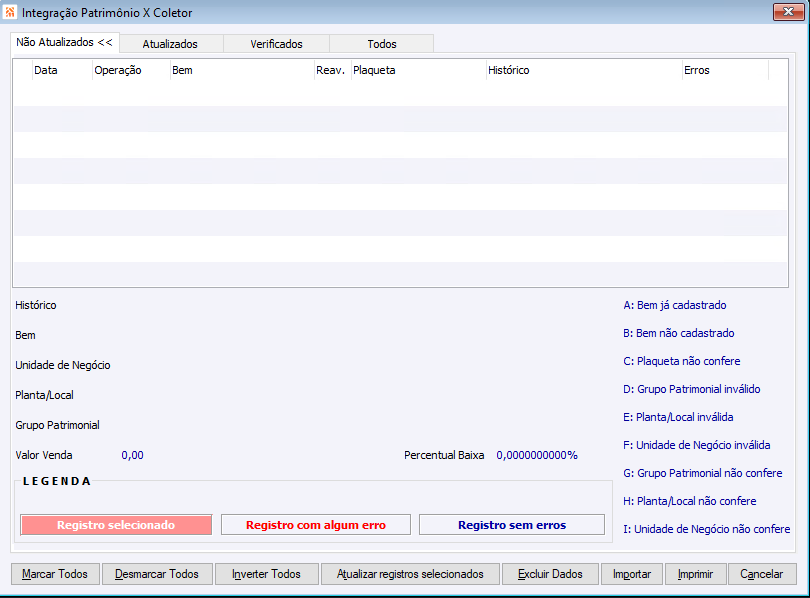Click the Excluir Dados button
The image size is (810, 598).
(x=550, y=574)
